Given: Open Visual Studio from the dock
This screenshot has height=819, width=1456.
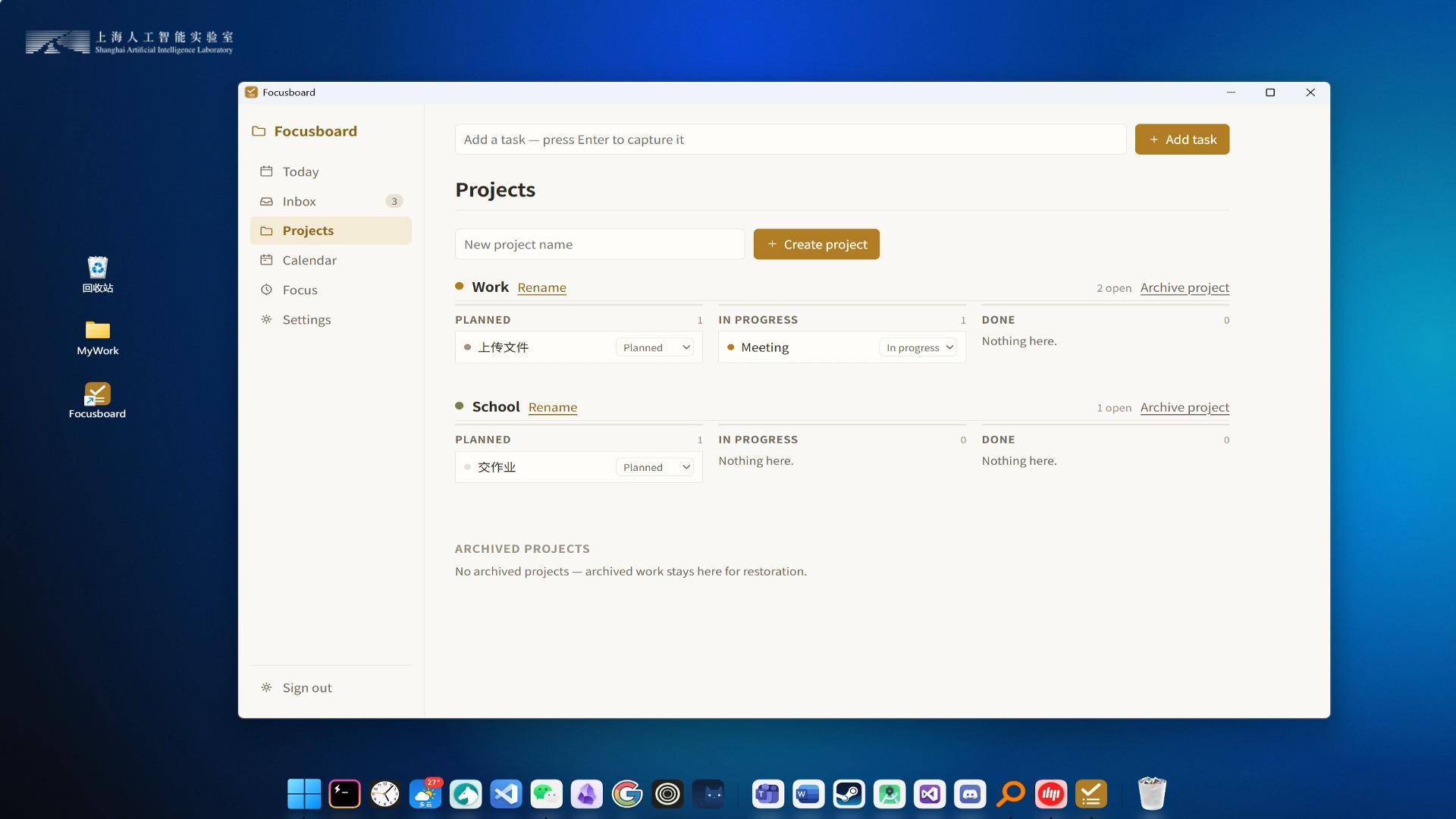Looking at the screenshot, I should click(x=930, y=794).
